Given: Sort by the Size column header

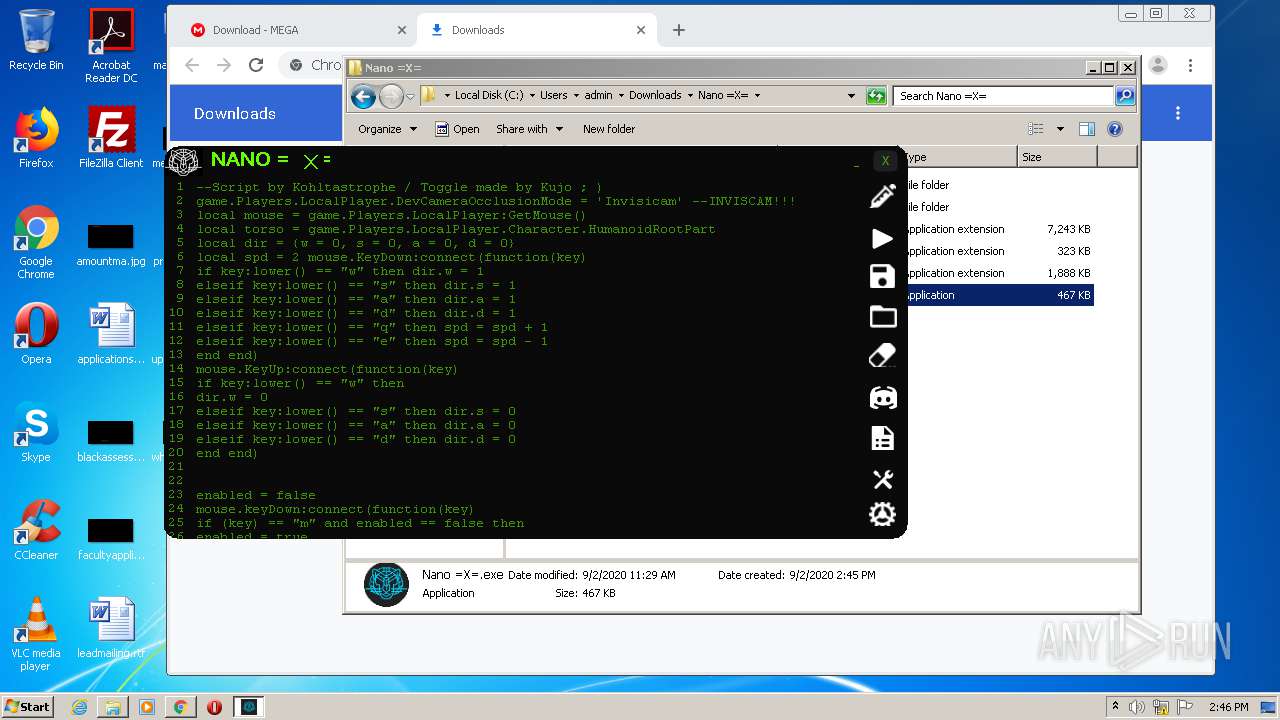Looking at the screenshot, I should point(1057,157).
